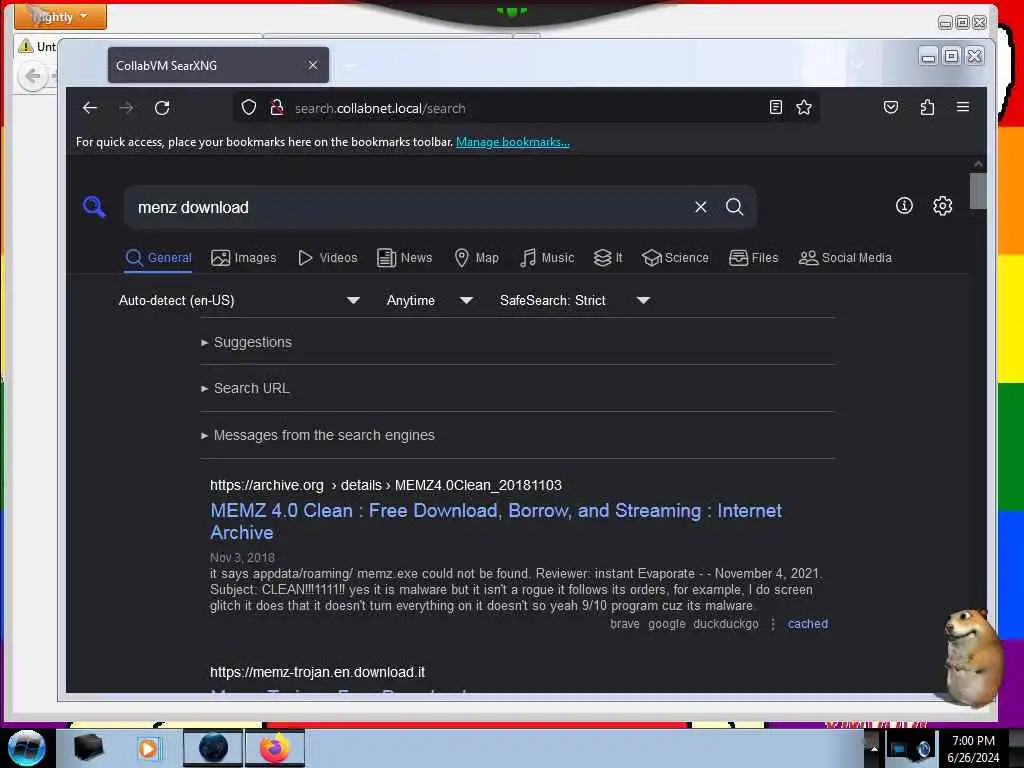The height and width of the screenshot is (768, 1024).
Task: Open MEMZ 4.0 Clean archive result
Action: click(x=496, y=521)
